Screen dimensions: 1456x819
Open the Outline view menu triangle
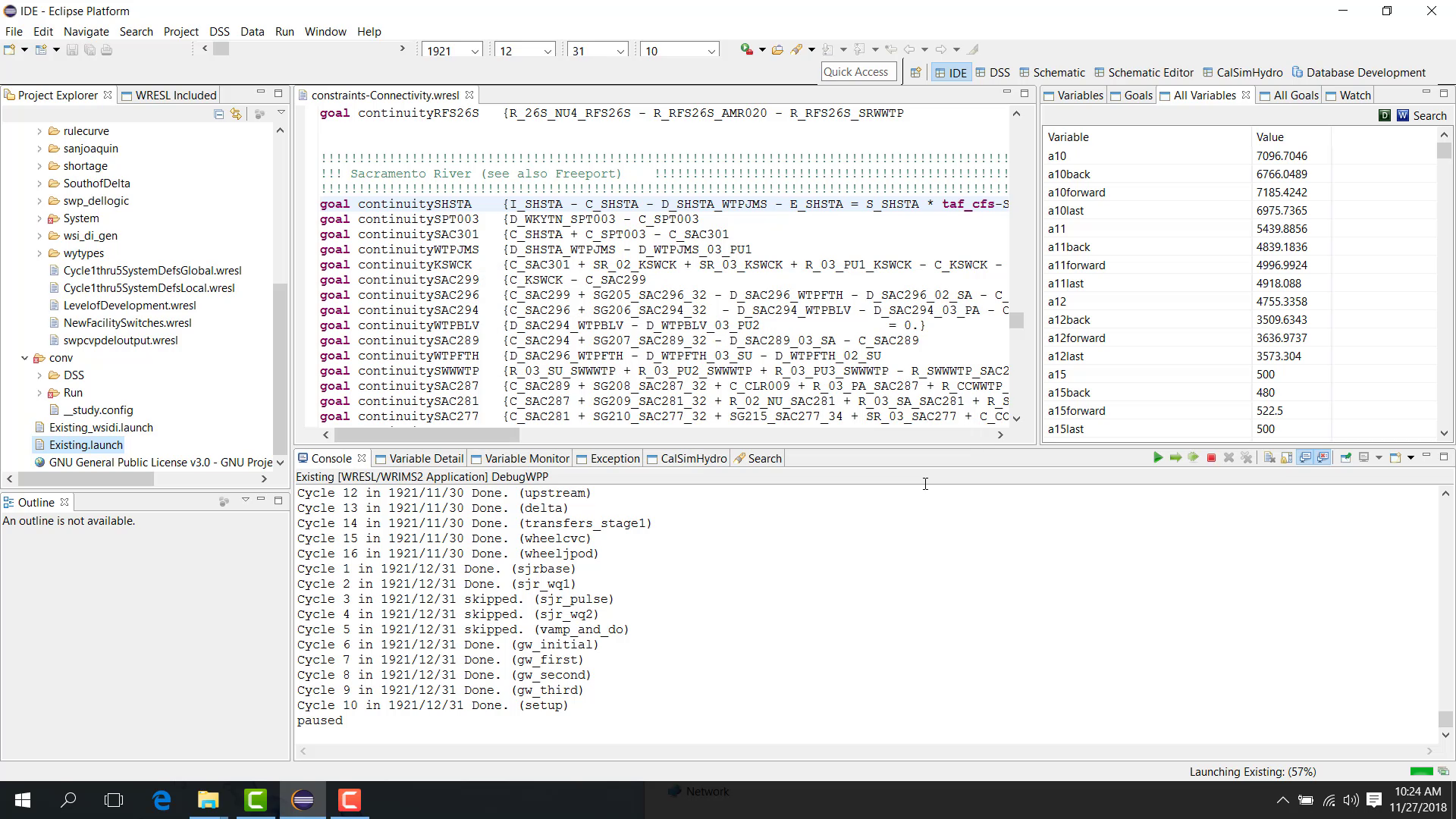click(245, 500)
